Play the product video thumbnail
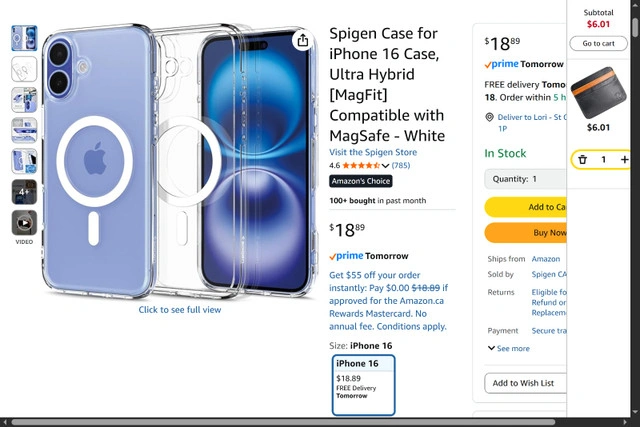The width and height of the screenshot is (640, 427). pos(24,223)
